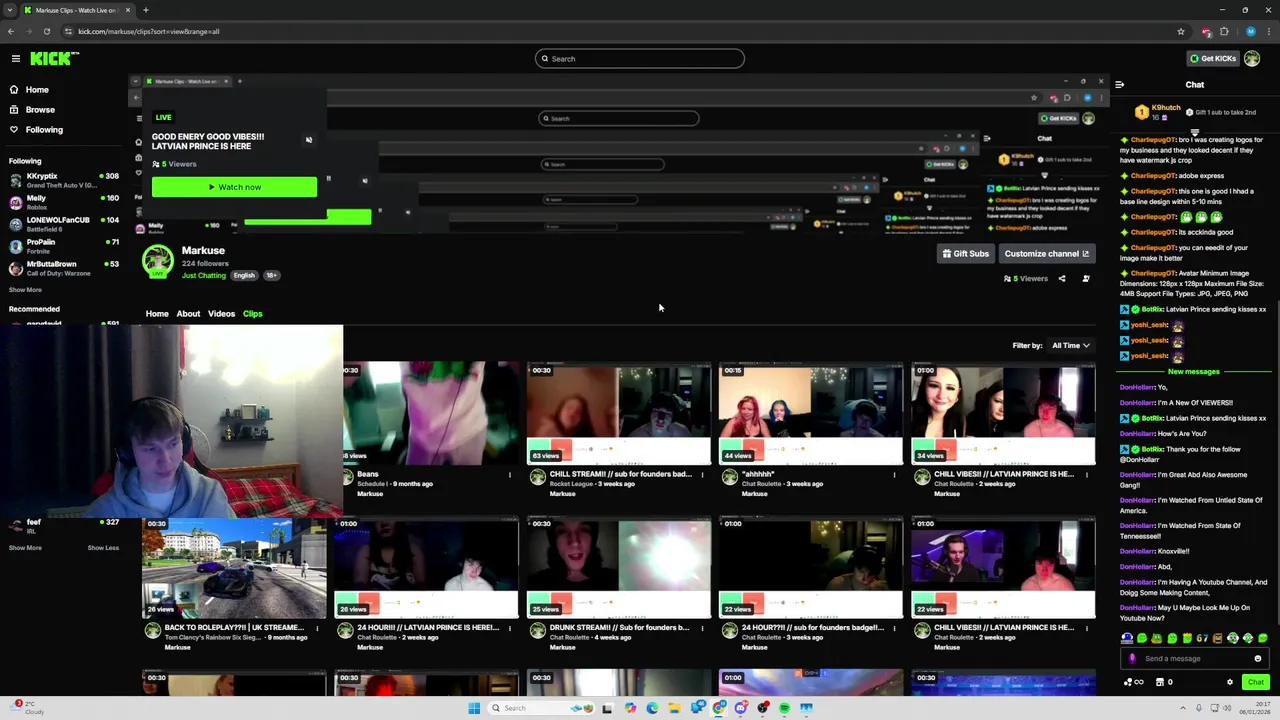
Task: Open options for DRUNK STREAM clip
Action: click(702, 629)
